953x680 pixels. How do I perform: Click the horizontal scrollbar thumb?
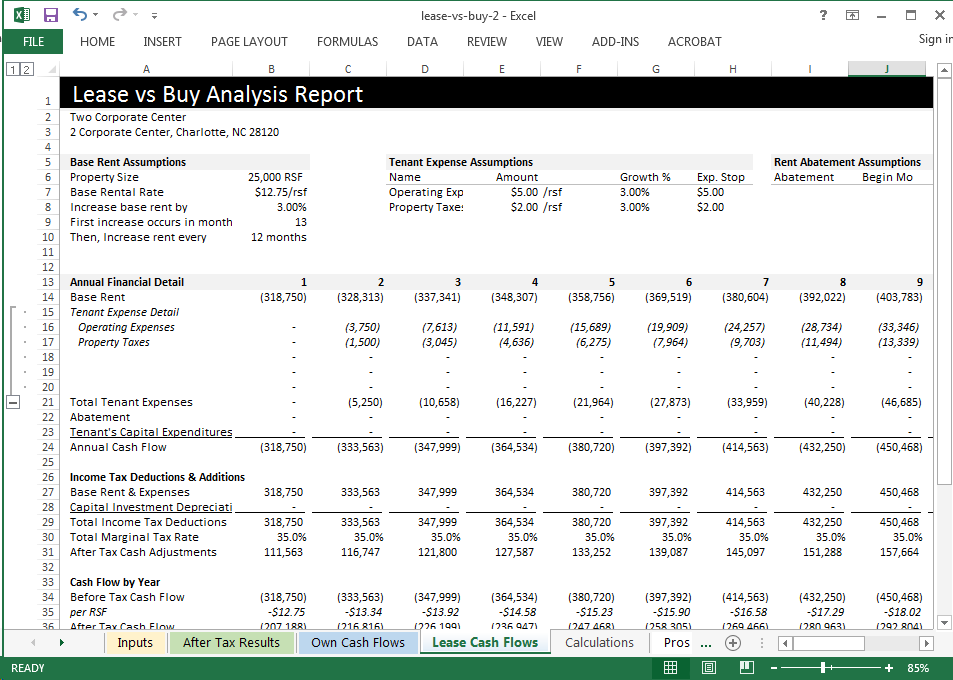[828, 643]
